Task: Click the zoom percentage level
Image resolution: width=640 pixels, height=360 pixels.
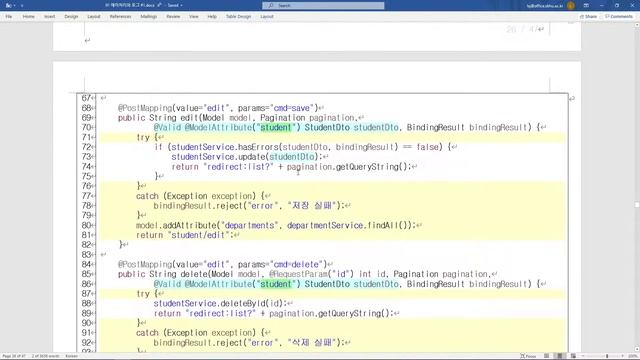Action: [x=632, y=356]
